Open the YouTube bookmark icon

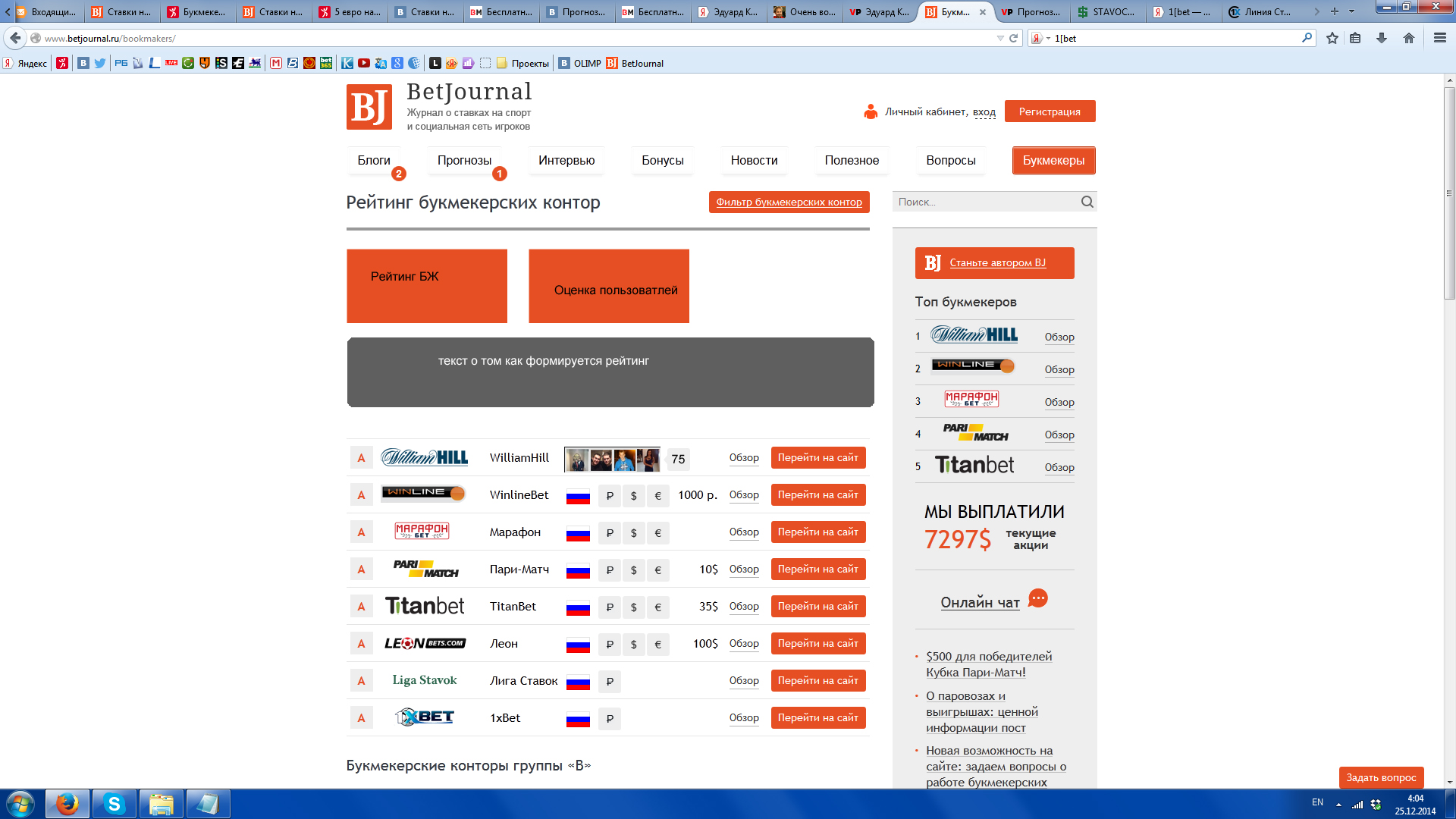[364, 63]
